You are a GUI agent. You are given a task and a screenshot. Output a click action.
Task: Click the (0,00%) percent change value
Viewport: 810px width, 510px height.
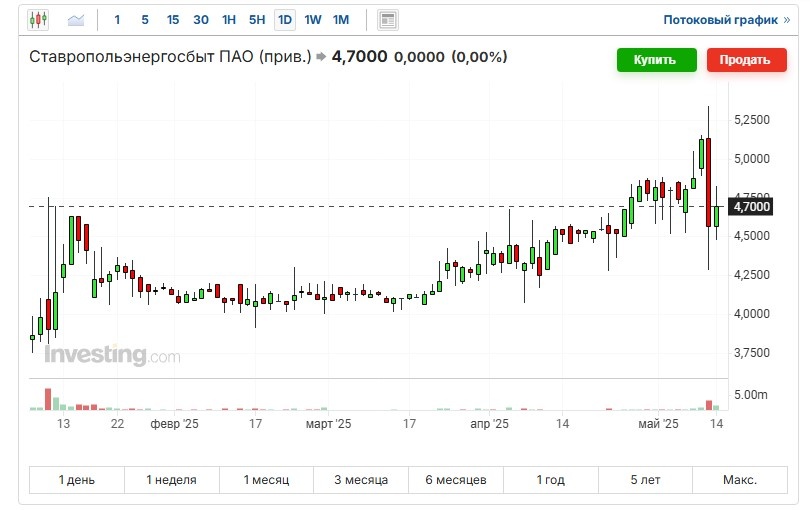click(479, 57)
